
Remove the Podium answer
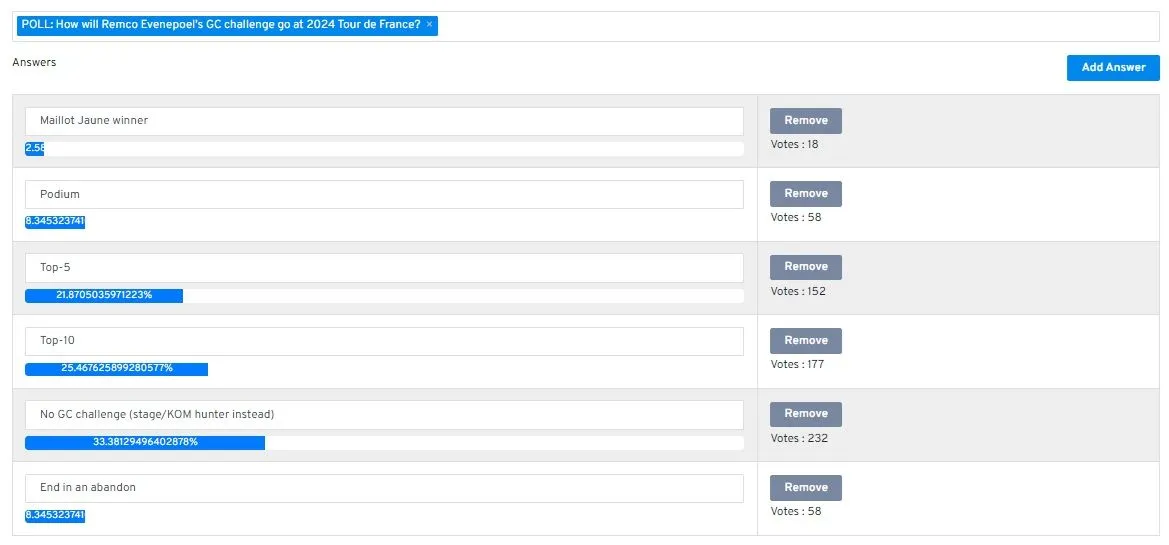coord(806,194)
